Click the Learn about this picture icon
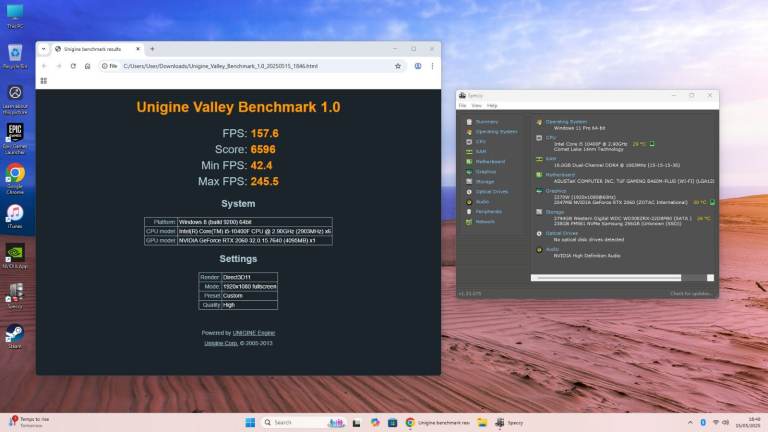Image resolution: width=768 pixels, height=432 pixels. coord(15,99)
